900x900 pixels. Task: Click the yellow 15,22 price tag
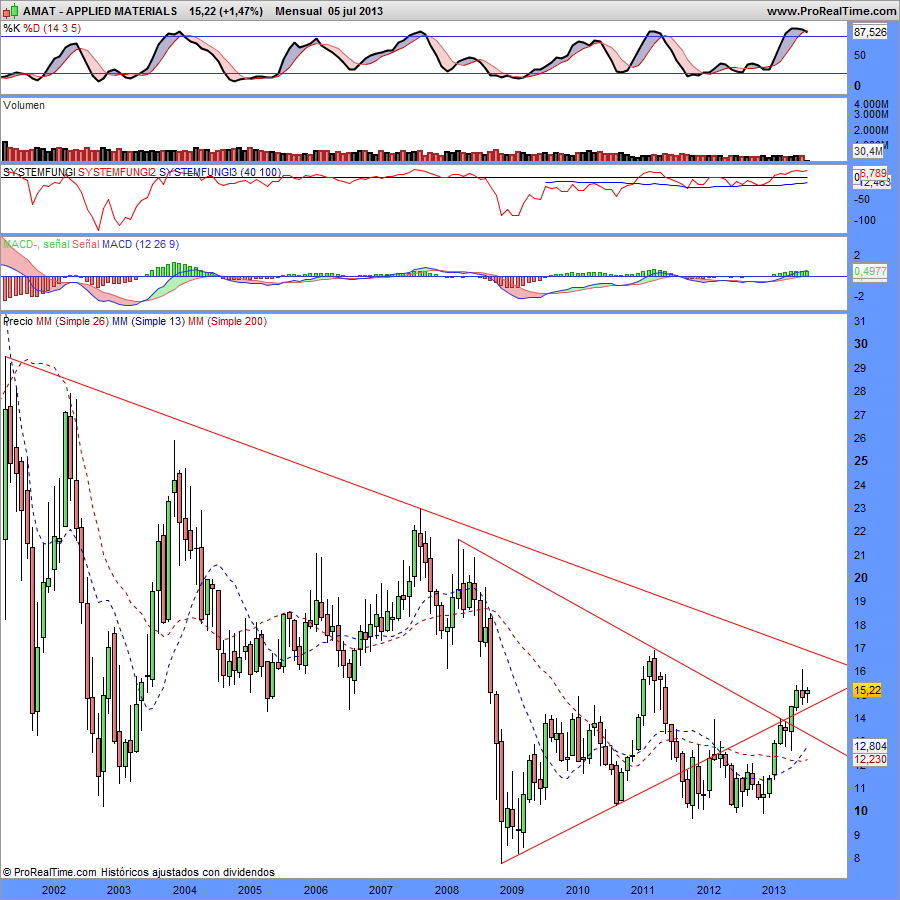coord(867,690)
